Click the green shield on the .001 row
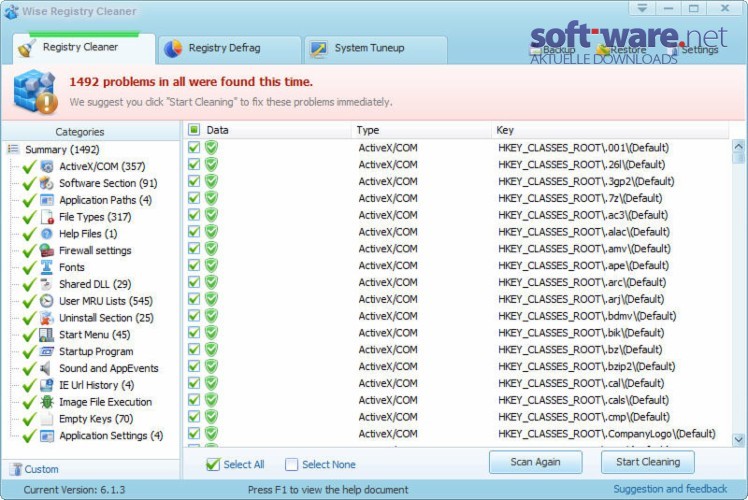Screen dimensions: 748x500 211,147
